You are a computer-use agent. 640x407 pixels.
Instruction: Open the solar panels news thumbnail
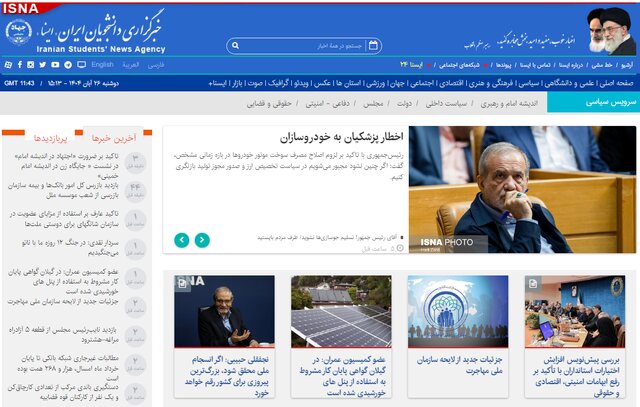(x=341, y=311)
